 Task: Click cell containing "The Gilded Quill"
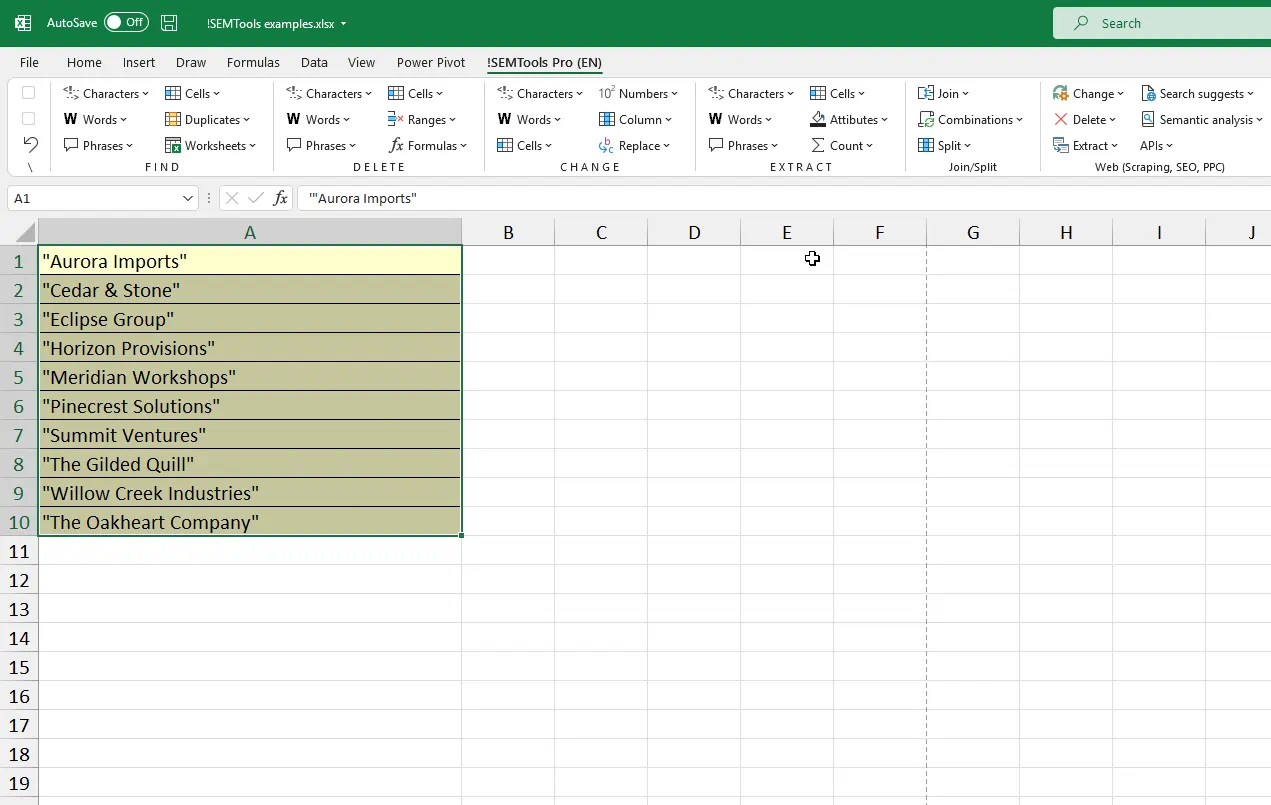tap(250, 464)
